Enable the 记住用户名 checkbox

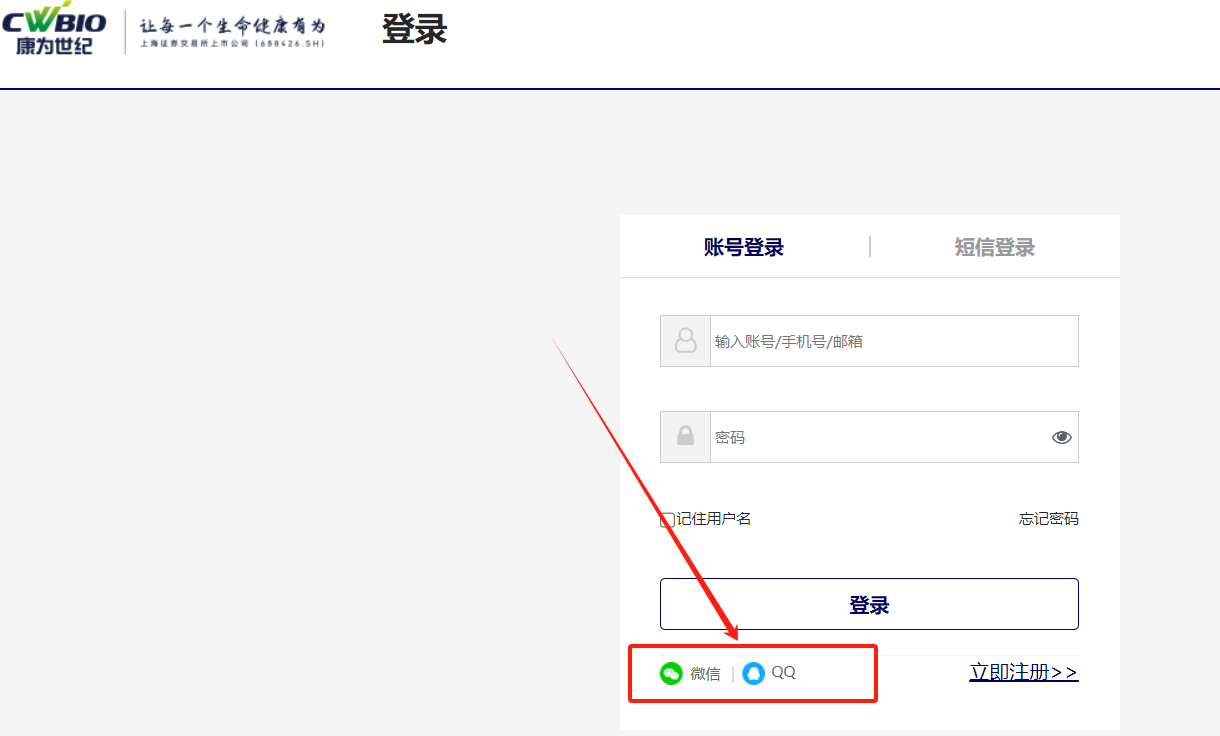tap(667, 520)
